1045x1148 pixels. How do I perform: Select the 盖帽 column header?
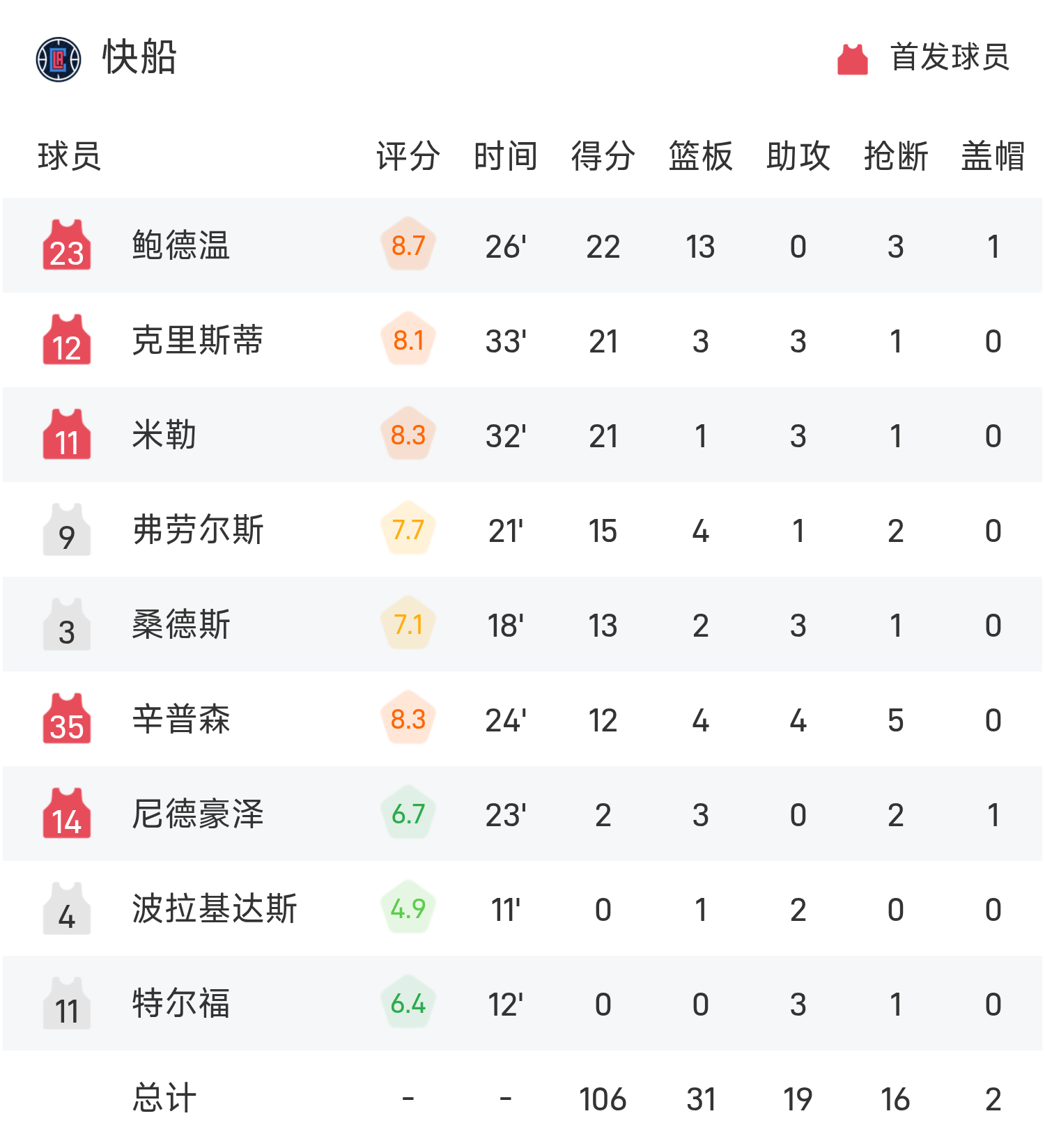point(993,156)
